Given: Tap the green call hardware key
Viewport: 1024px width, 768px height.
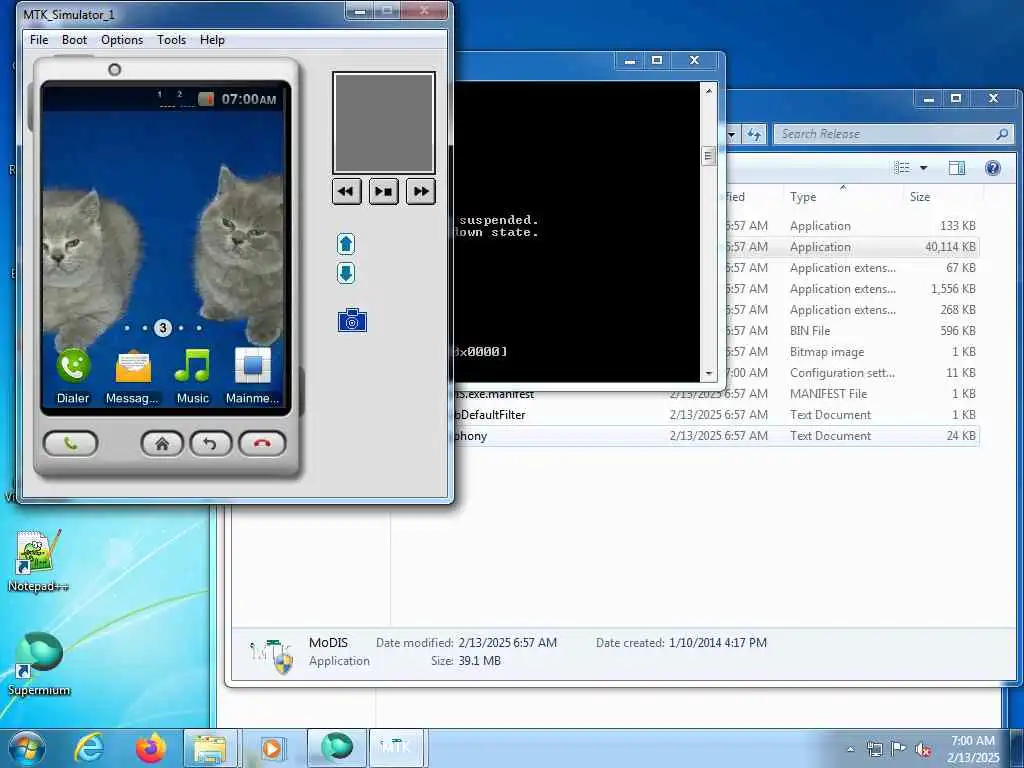Looking at the screenshot, I should click(x=71, y=444).
